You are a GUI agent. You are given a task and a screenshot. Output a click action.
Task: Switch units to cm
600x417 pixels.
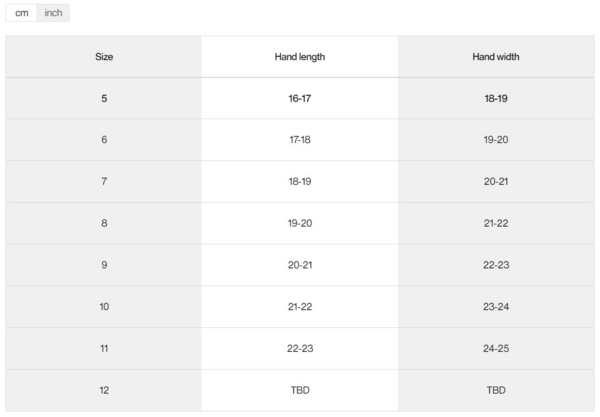[22, 13]
